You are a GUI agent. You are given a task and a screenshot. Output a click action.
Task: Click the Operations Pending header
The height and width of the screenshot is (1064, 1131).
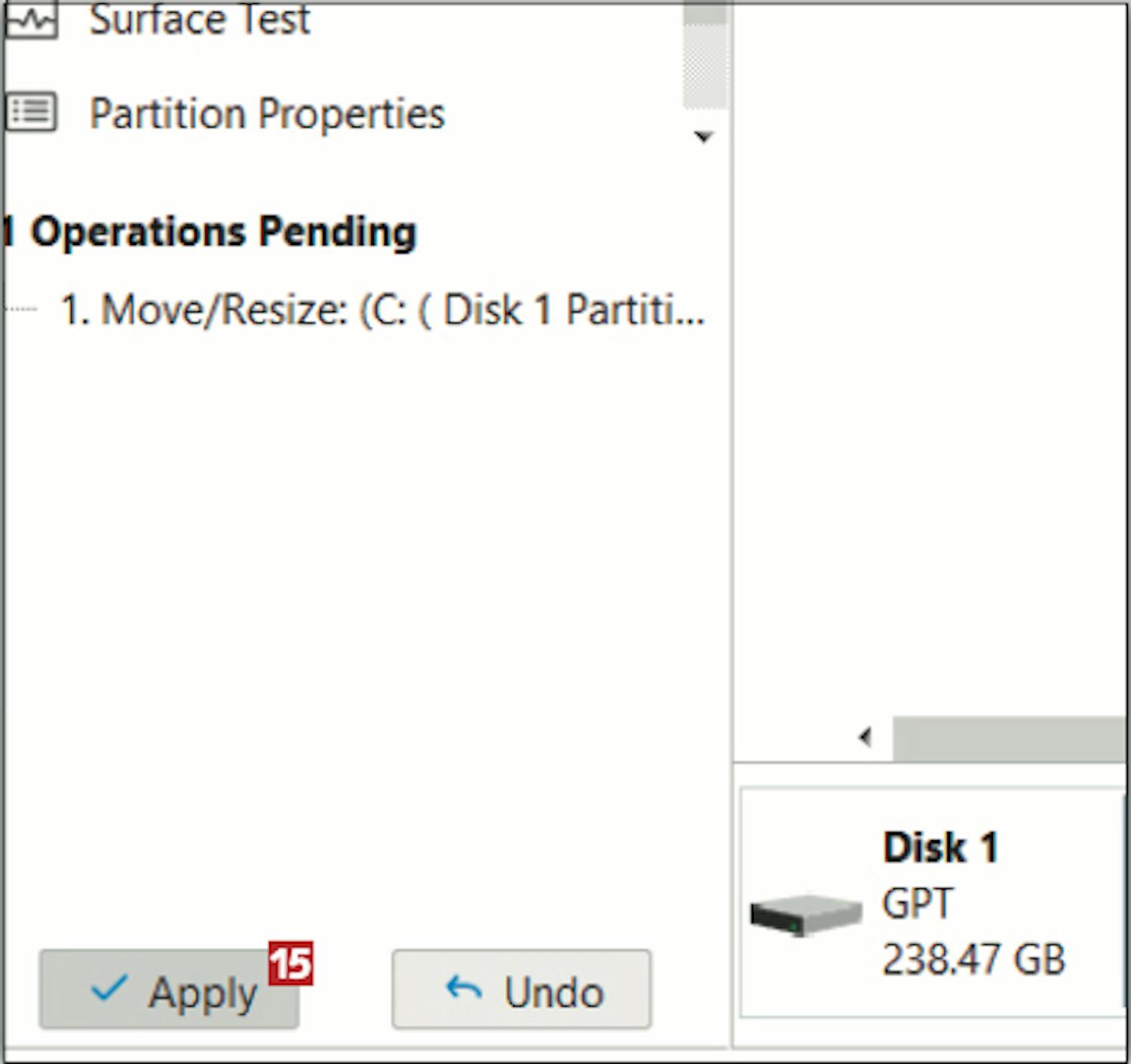pyautogui.click(x=222, y=232)
